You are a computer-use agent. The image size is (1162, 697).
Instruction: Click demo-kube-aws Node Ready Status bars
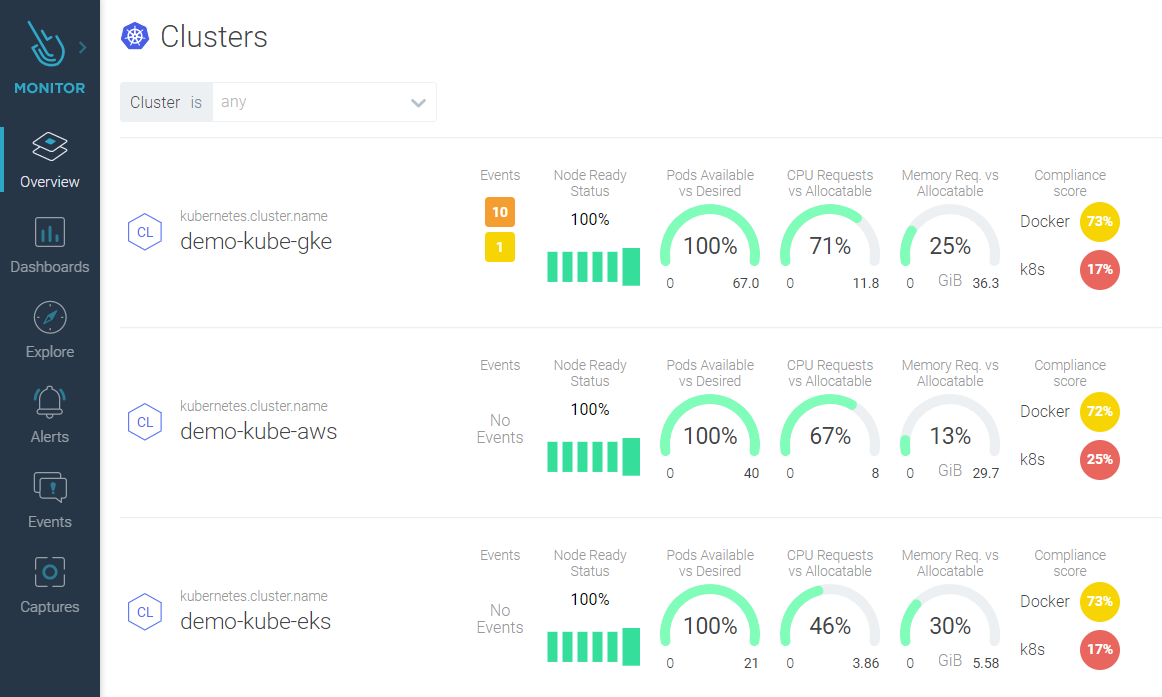click(593, 457)
